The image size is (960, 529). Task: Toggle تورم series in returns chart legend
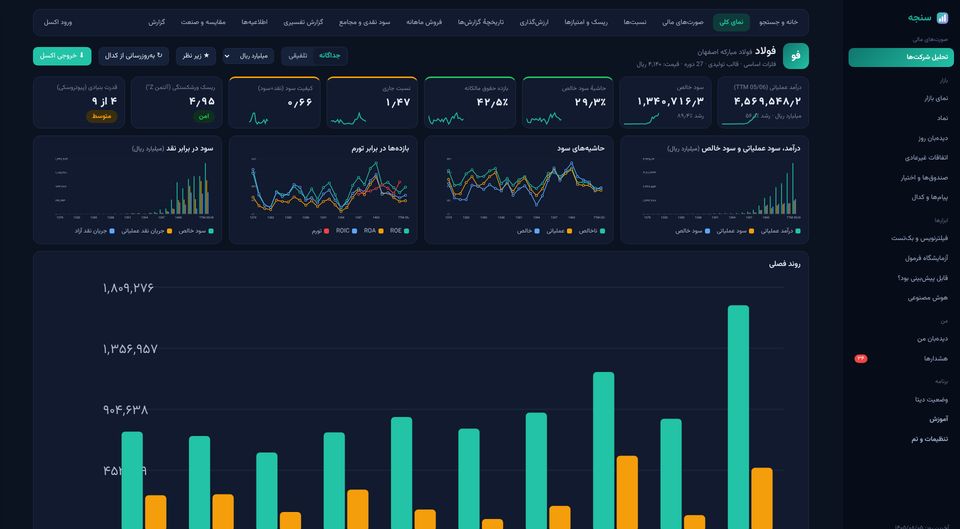(320, 231)
